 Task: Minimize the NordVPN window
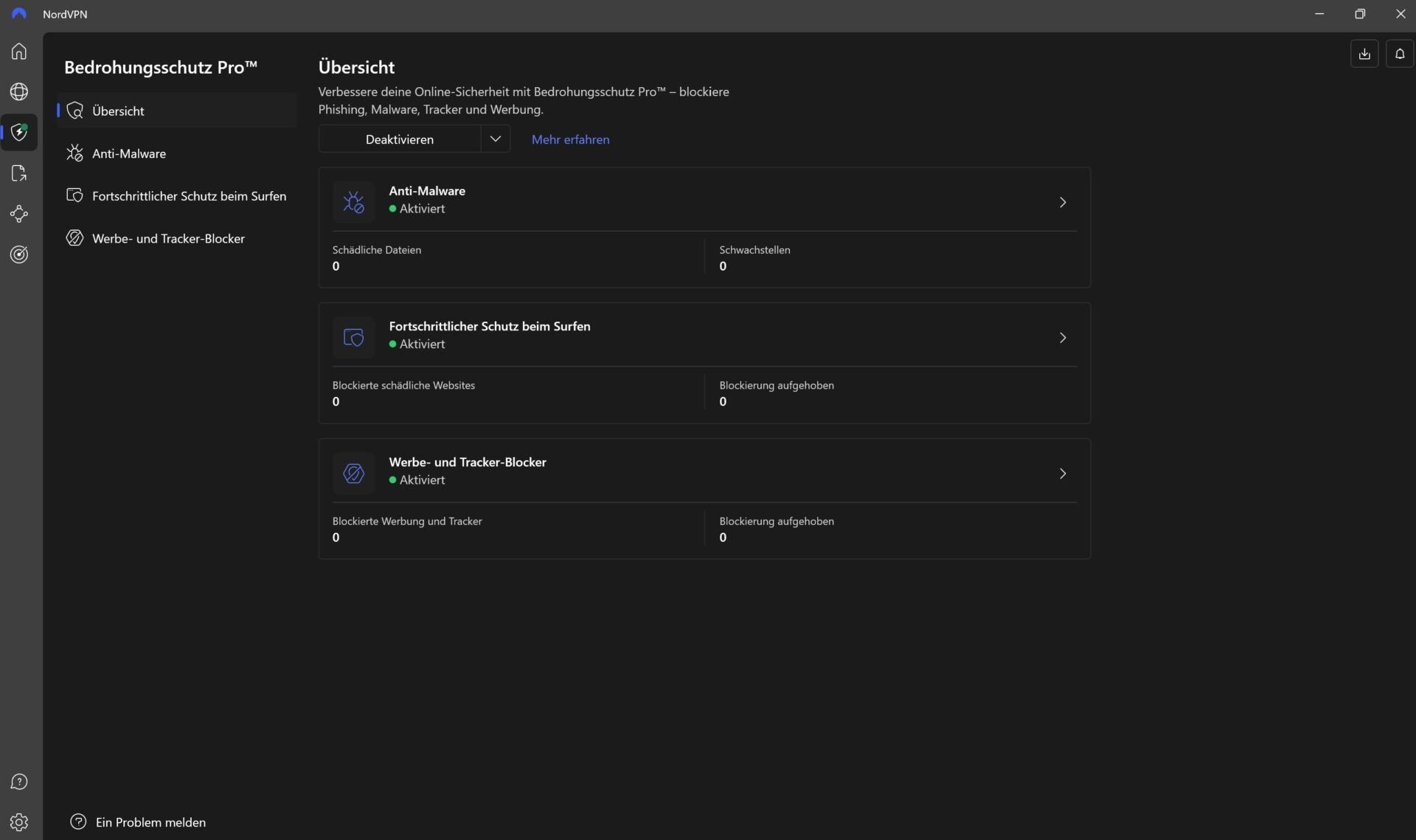point(1319,14)
